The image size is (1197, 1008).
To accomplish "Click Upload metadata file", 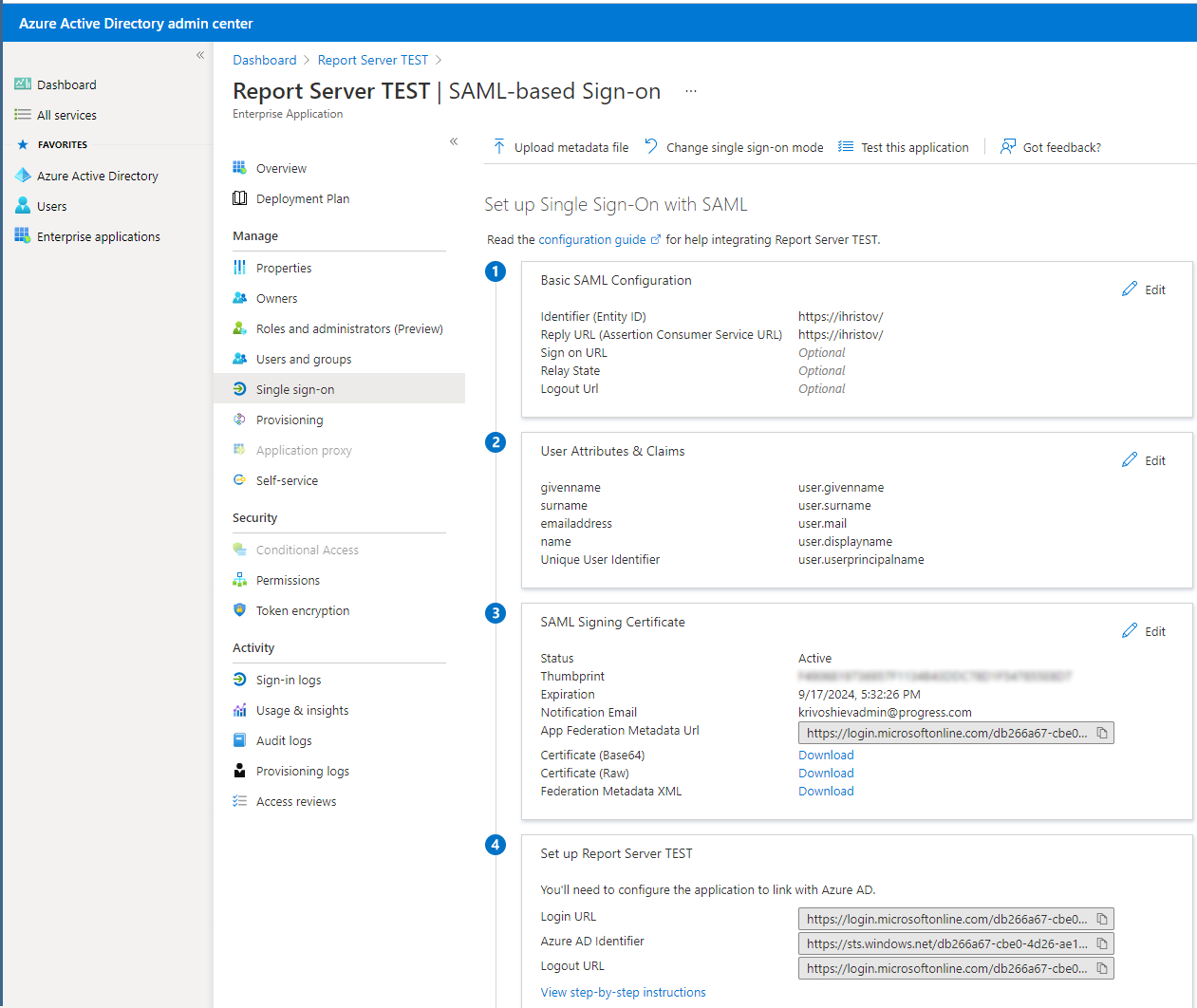I will point(559,147).
